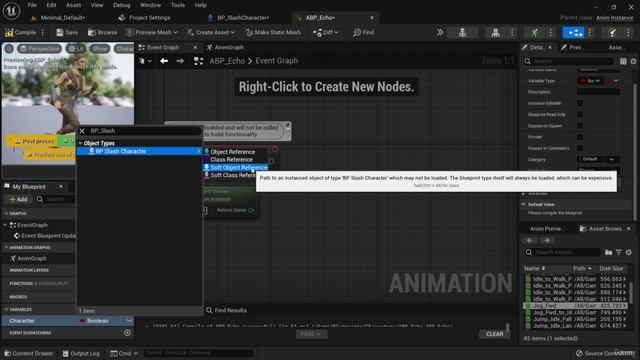
Task: Enable the Expose on Spawn checkbox
Action: click(x=580, y=126)
